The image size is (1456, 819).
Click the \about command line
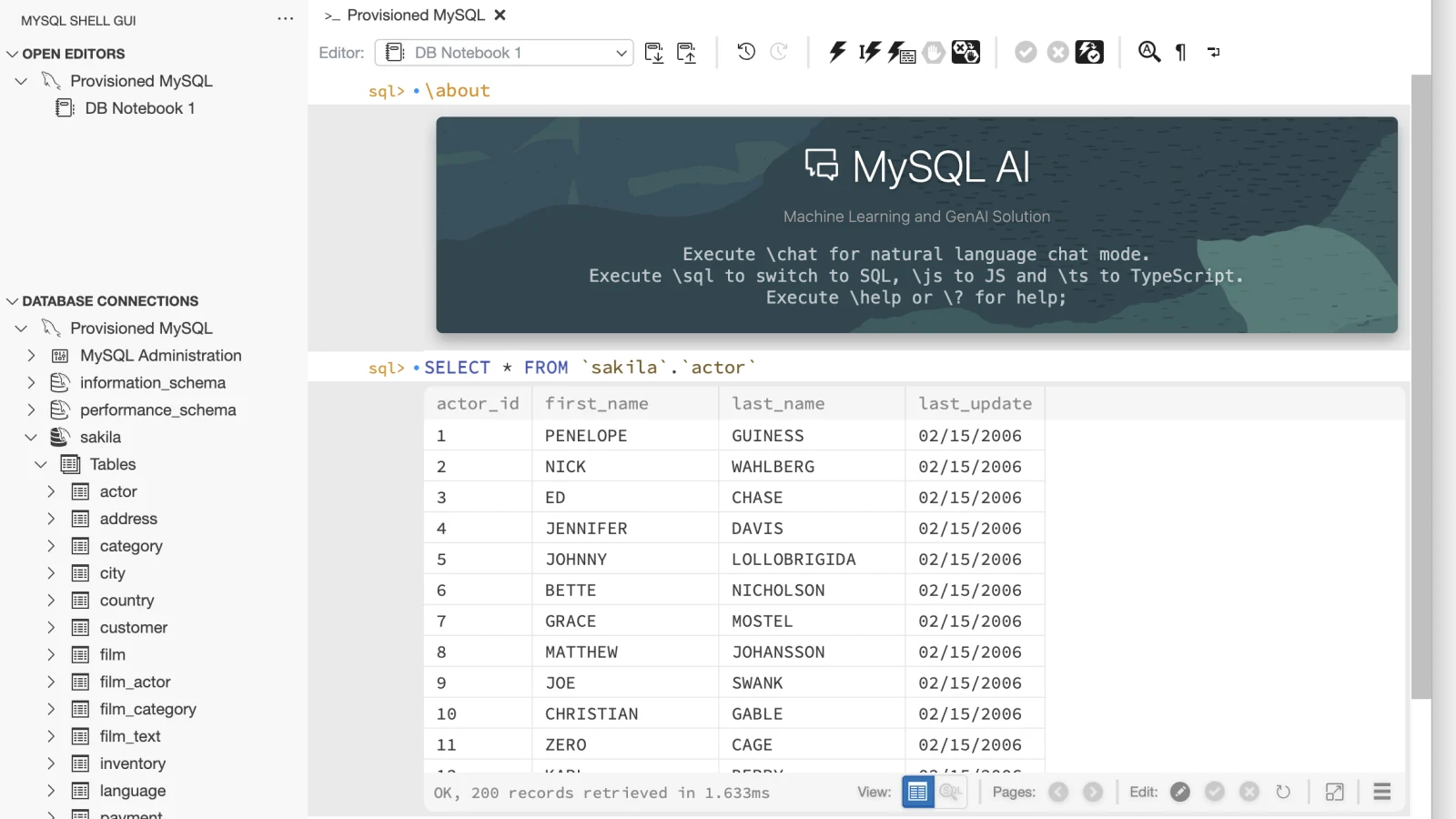coord(458,91)
